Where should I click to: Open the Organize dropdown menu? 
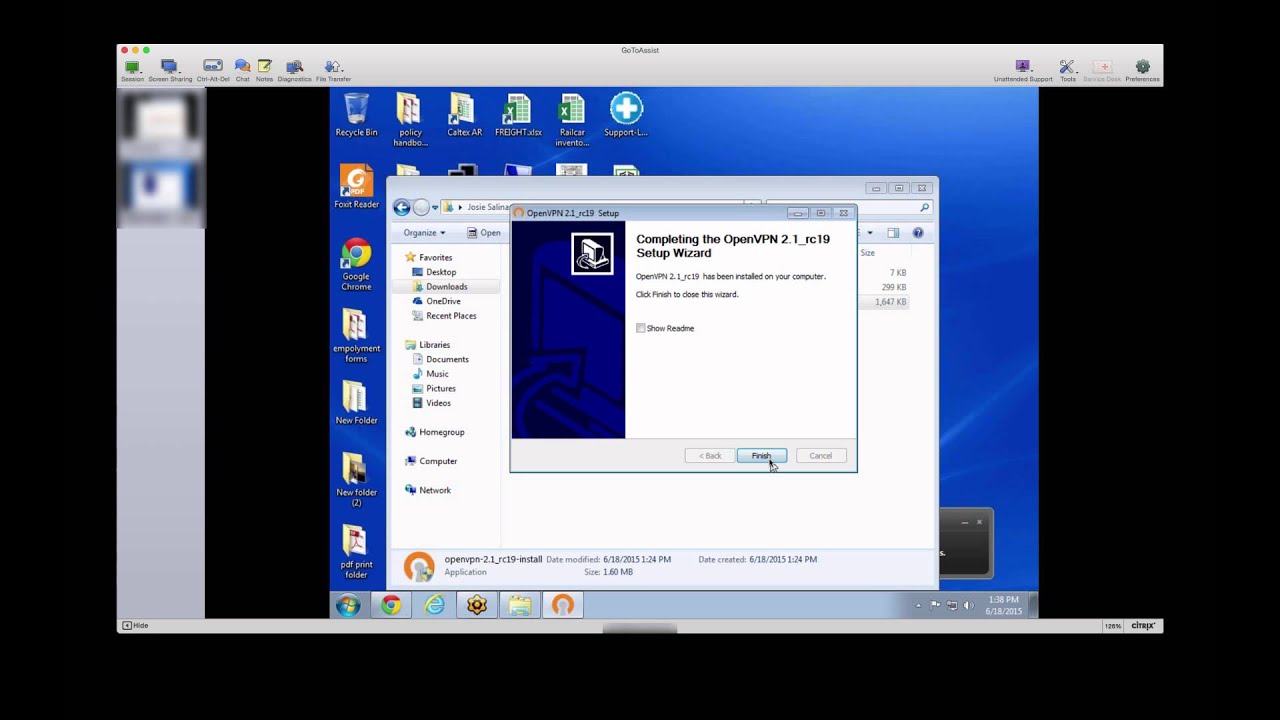click(425, 233)
